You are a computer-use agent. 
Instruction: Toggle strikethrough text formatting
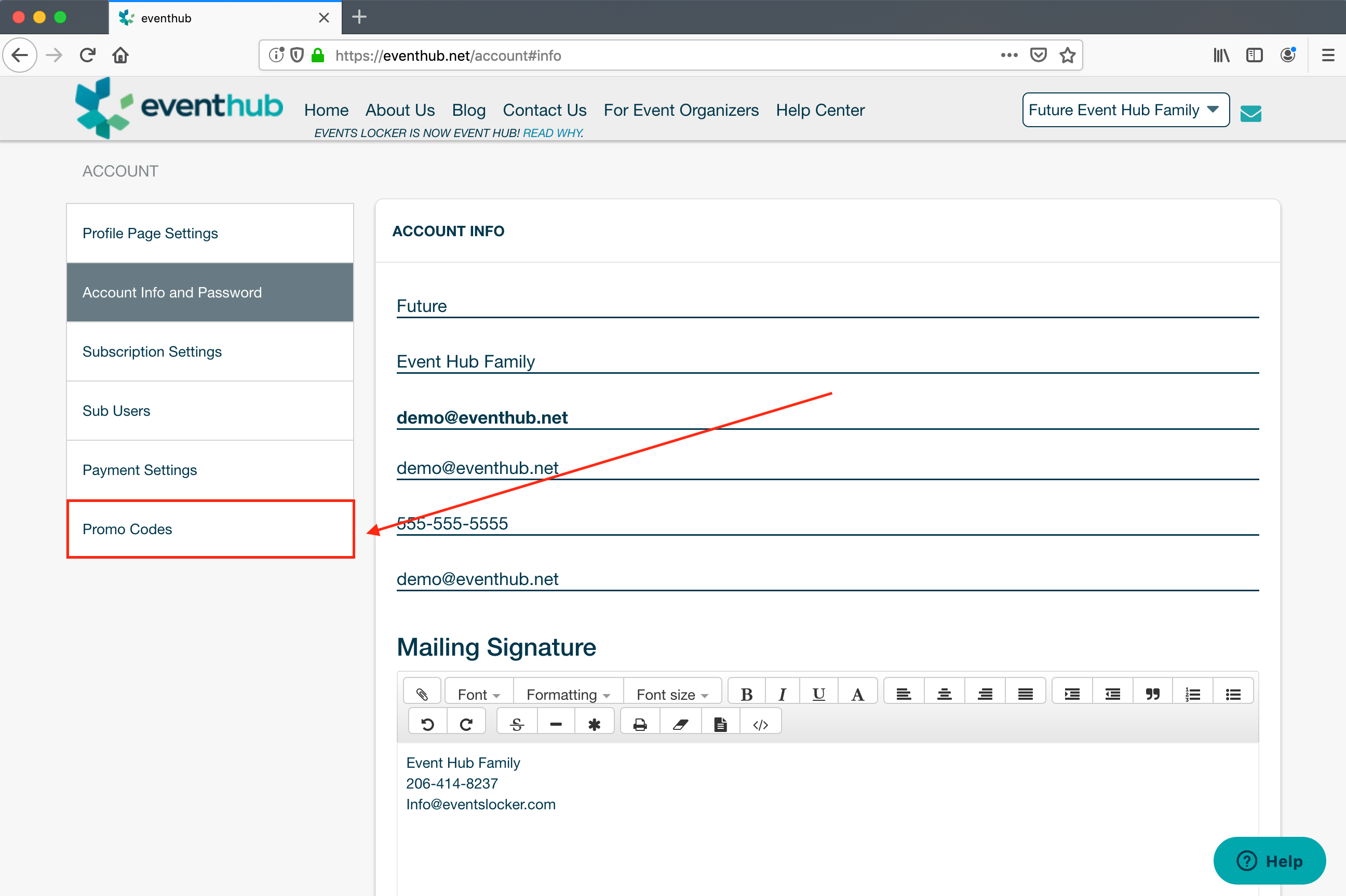pyautogui.click(x=517, y=725)
